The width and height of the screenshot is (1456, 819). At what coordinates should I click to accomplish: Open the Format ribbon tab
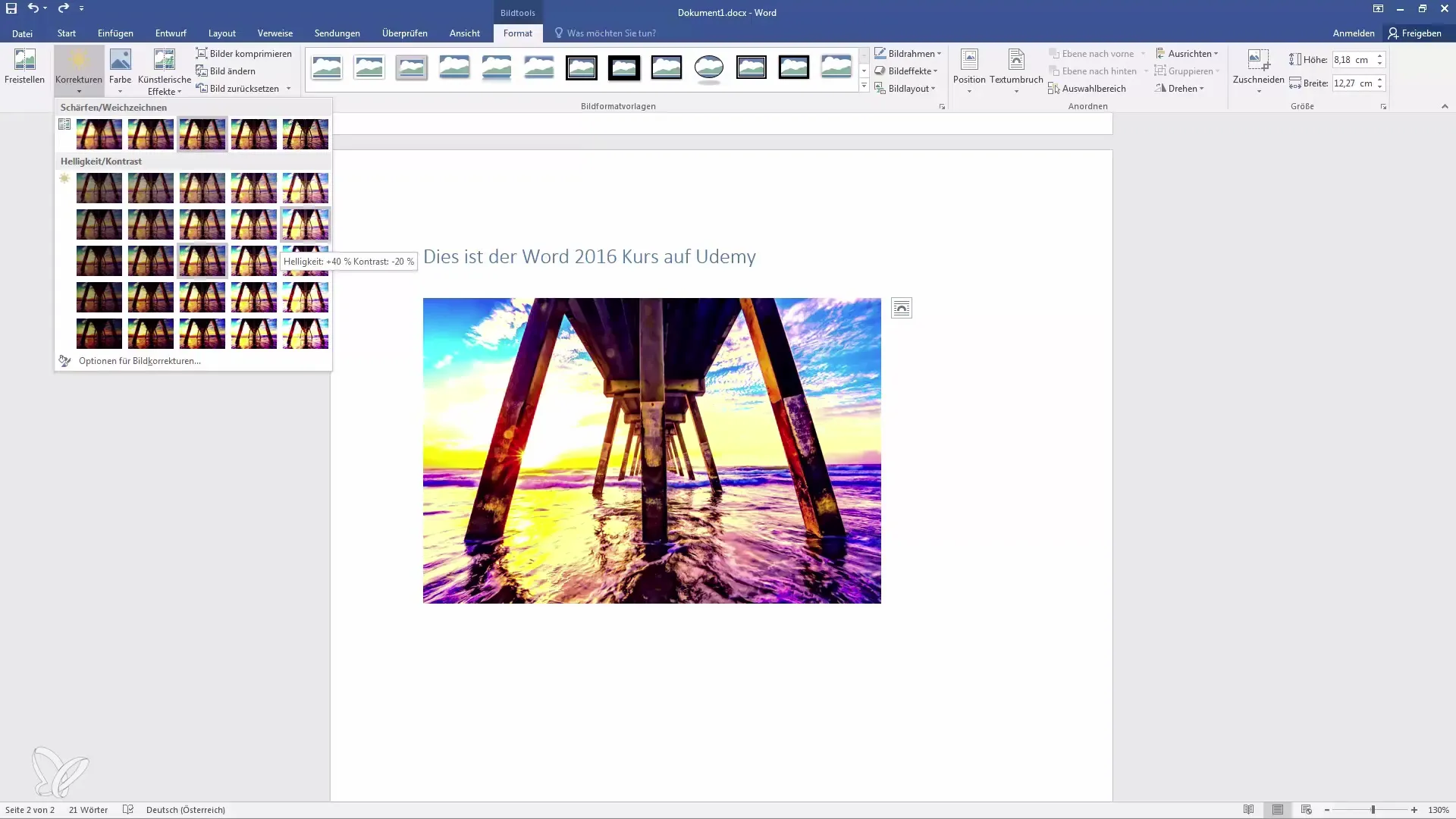pos(517,33)
